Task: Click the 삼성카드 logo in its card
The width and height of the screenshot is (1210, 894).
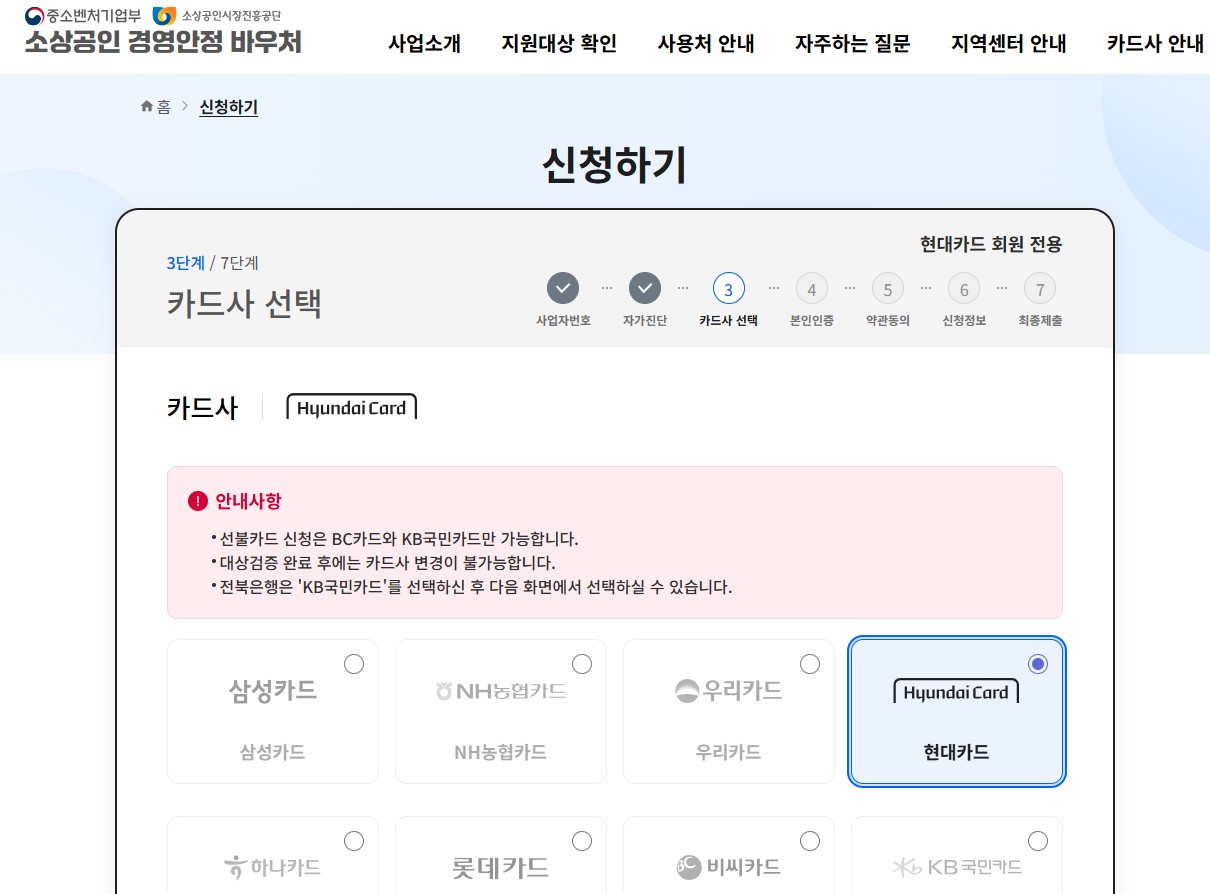Action: tap(273, 690)
